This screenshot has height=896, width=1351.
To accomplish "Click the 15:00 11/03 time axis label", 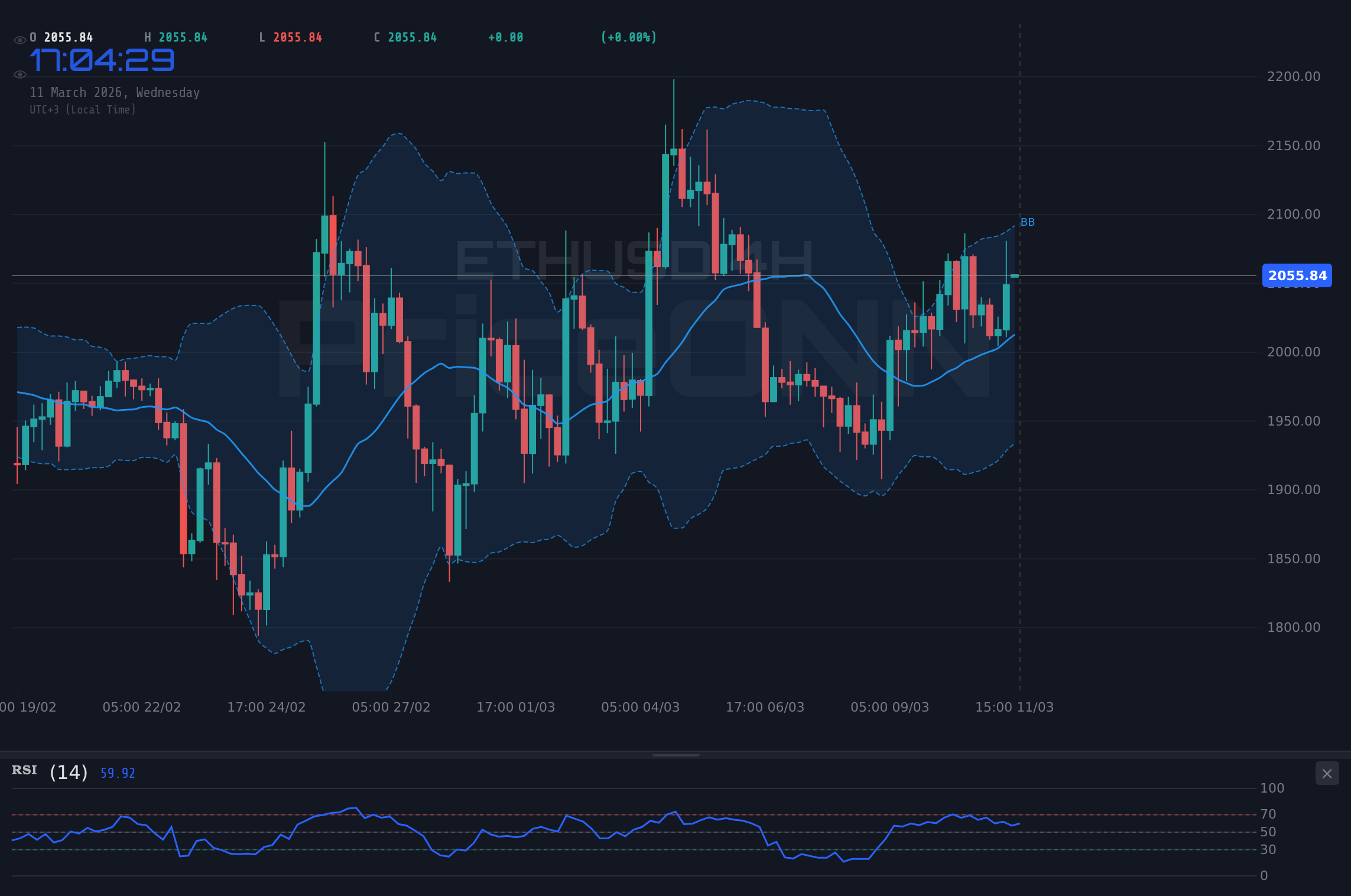I will click(1015, 707).
